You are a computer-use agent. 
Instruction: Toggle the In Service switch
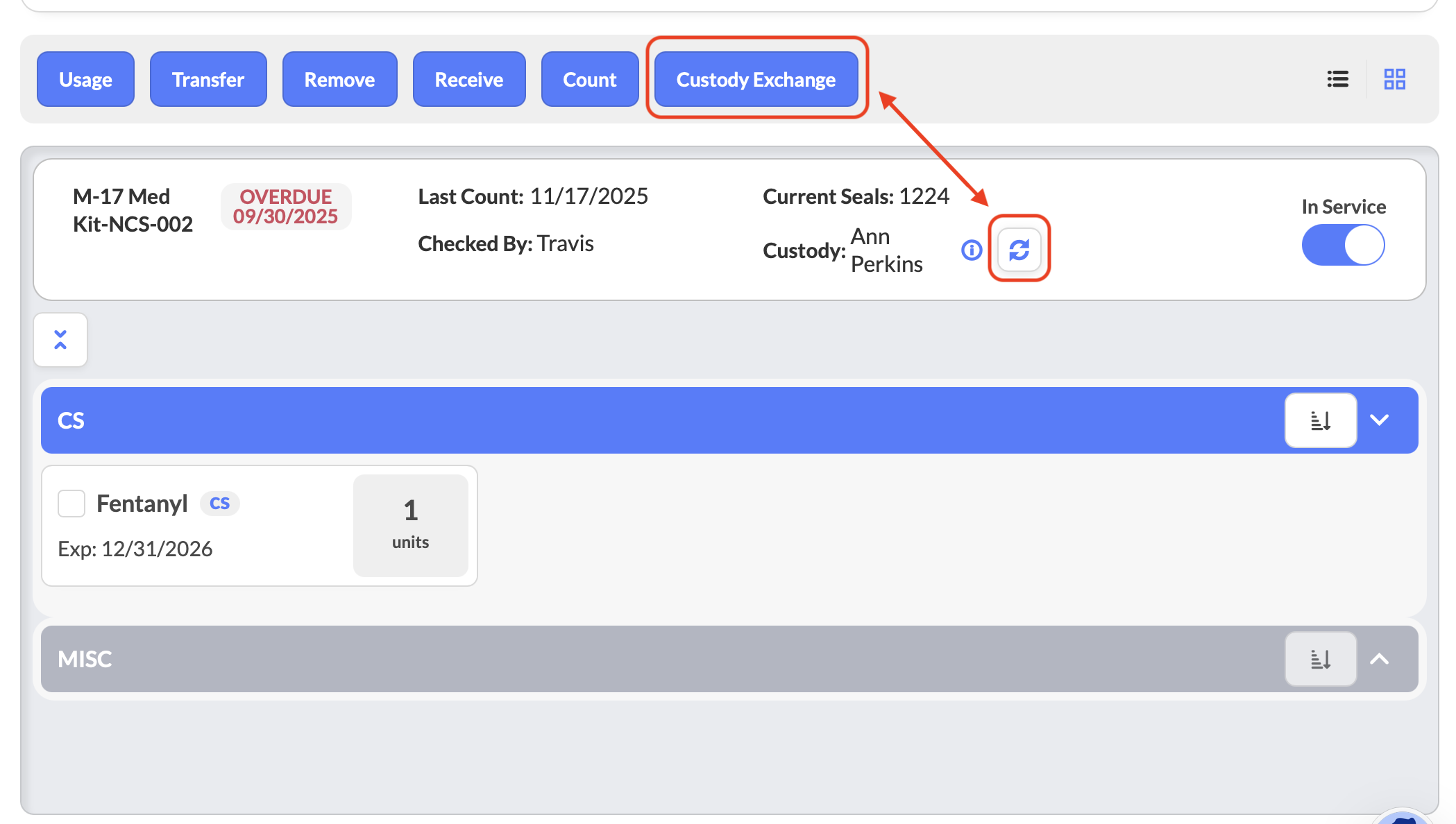click(x=1343, y=246)
